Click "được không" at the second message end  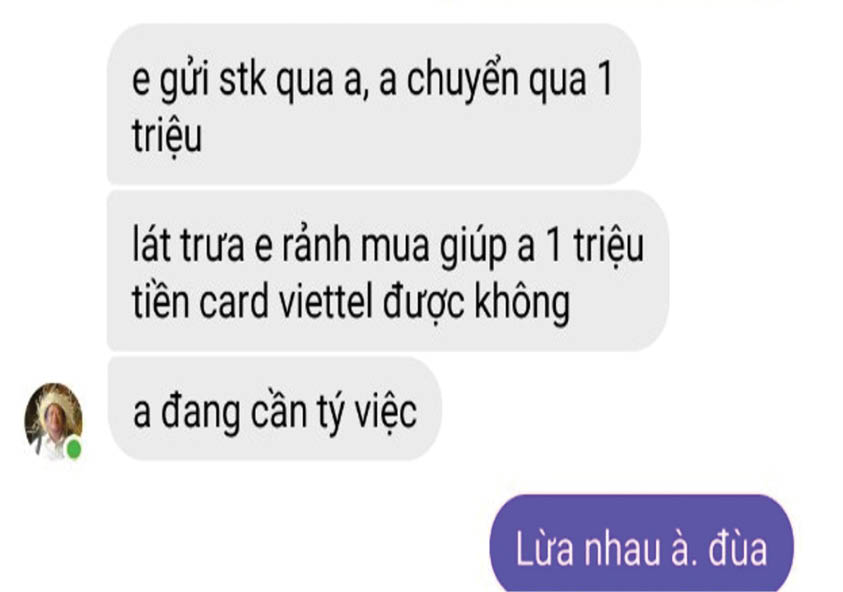(x=476, y=304)
